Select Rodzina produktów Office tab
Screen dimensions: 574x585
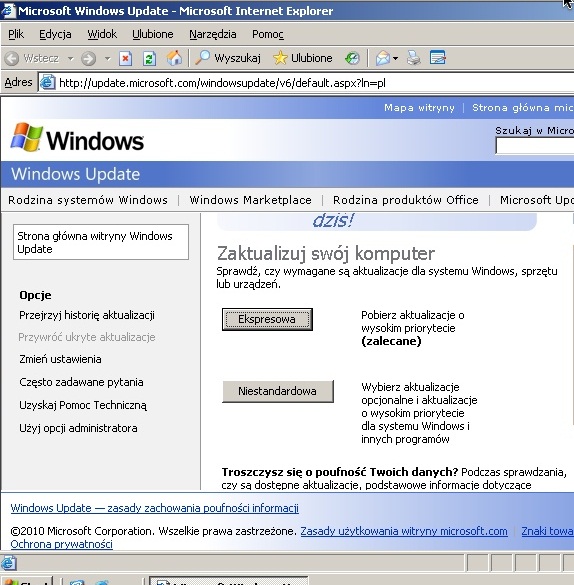pyautogui.click(x=406, y=200)
